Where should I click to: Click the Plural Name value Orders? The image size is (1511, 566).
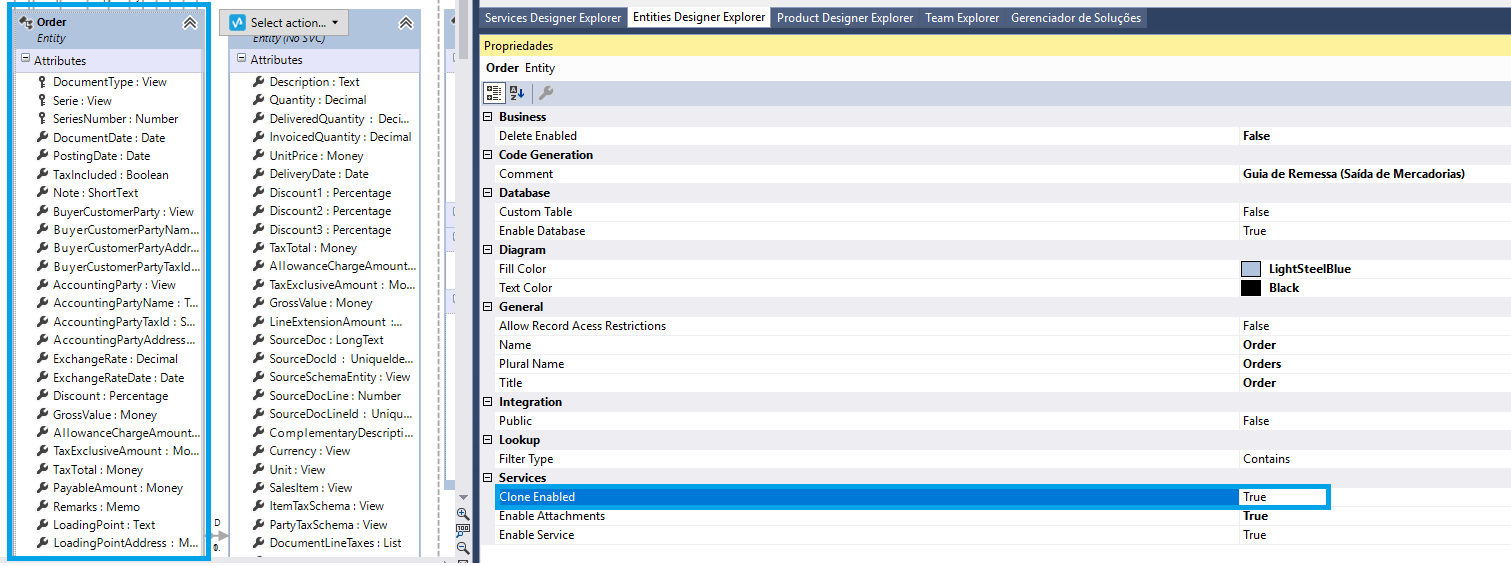tap(1262, 364)
